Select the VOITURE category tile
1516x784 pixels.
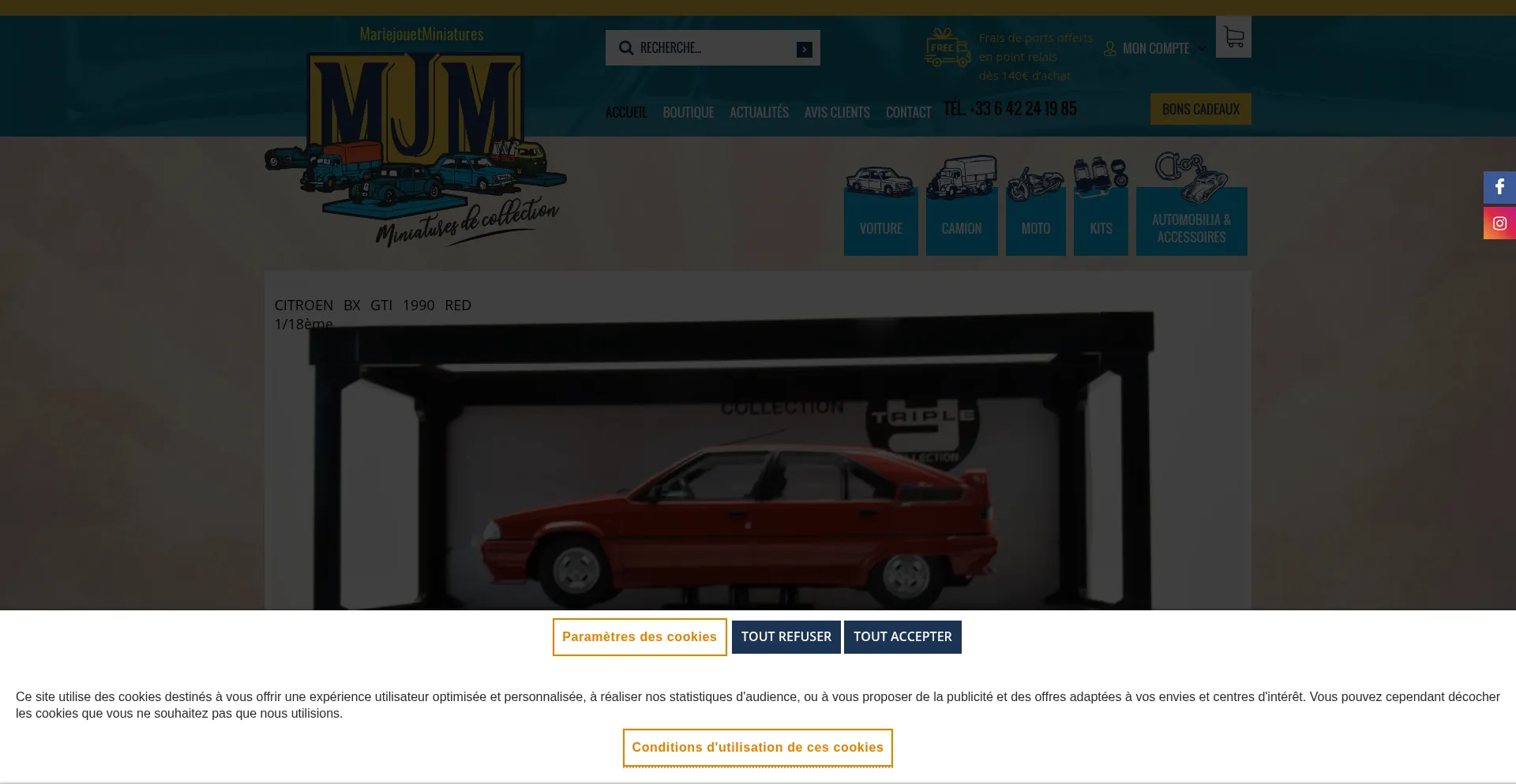pyautogui.click(x=881, y=222)
